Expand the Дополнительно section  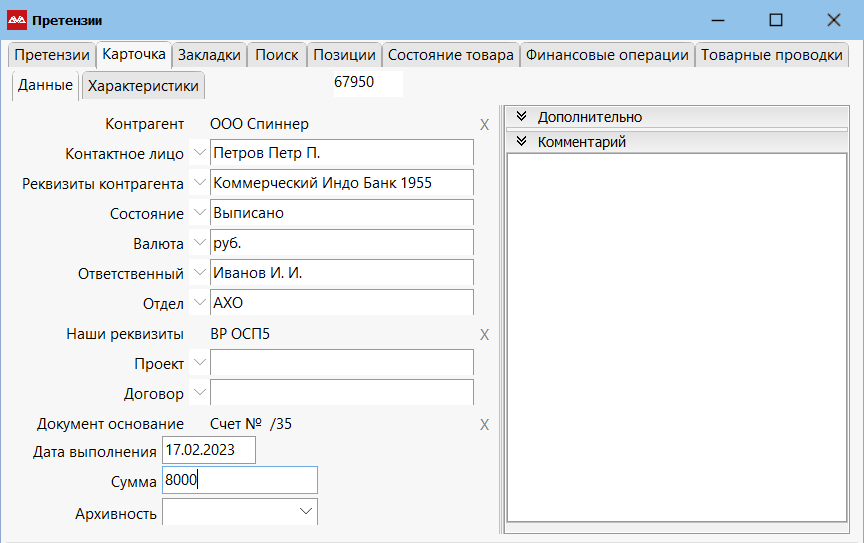click(x=522, y=117)
